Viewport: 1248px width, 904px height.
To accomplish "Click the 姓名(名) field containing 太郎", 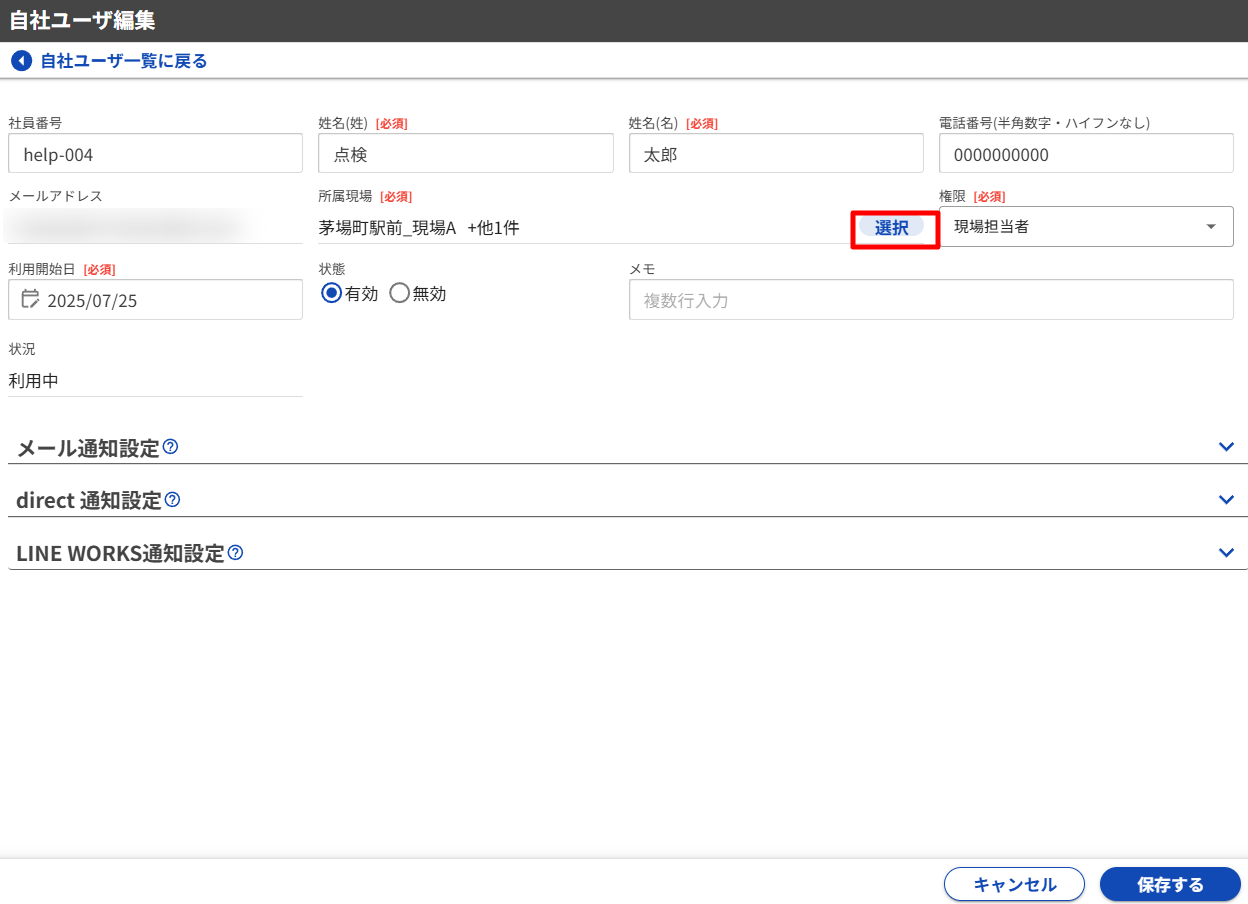I will 775,154.
